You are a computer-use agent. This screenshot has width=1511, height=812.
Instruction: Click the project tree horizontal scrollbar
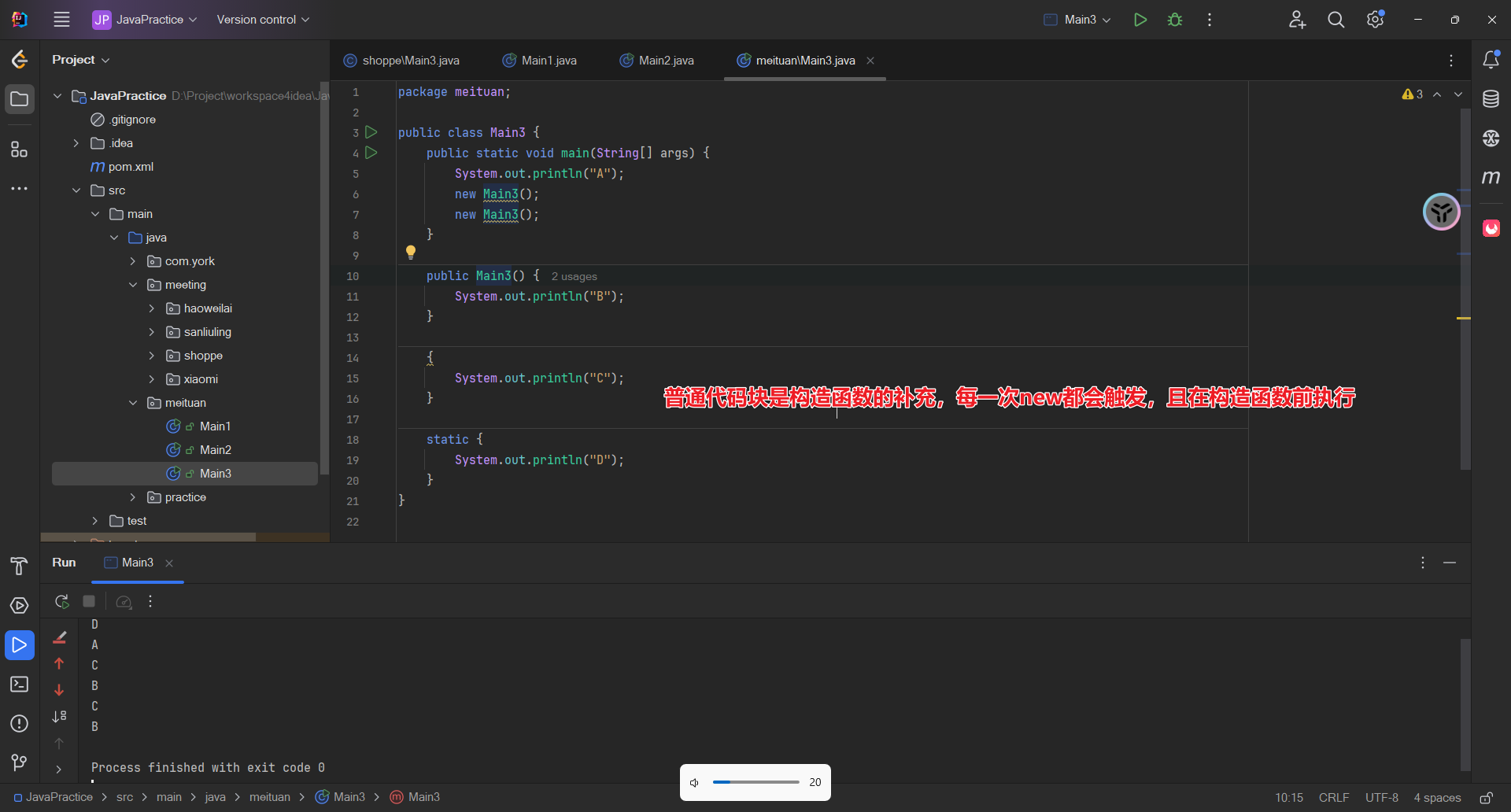[148, 537]
